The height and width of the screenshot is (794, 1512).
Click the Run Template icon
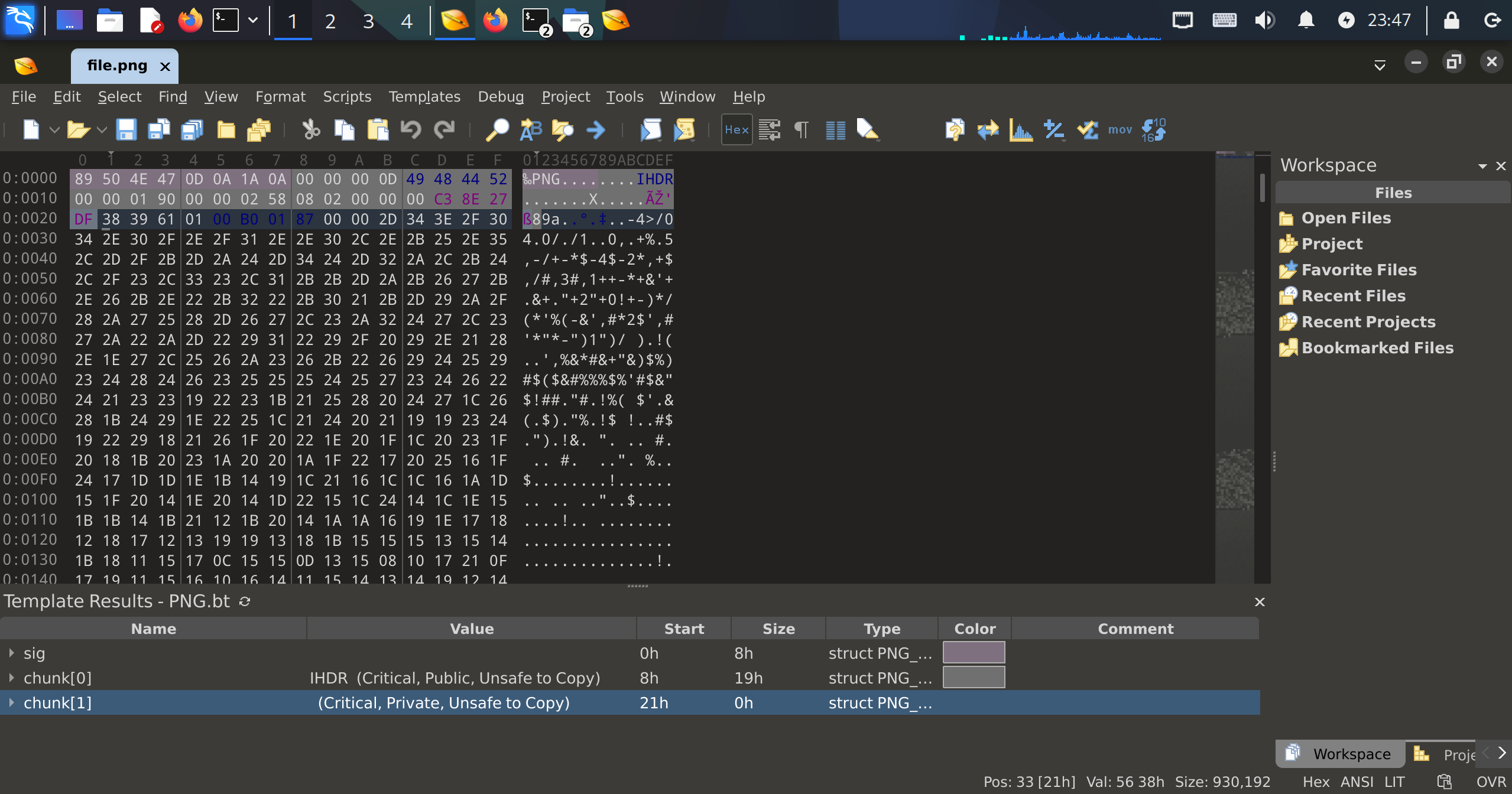click(684, 129)
